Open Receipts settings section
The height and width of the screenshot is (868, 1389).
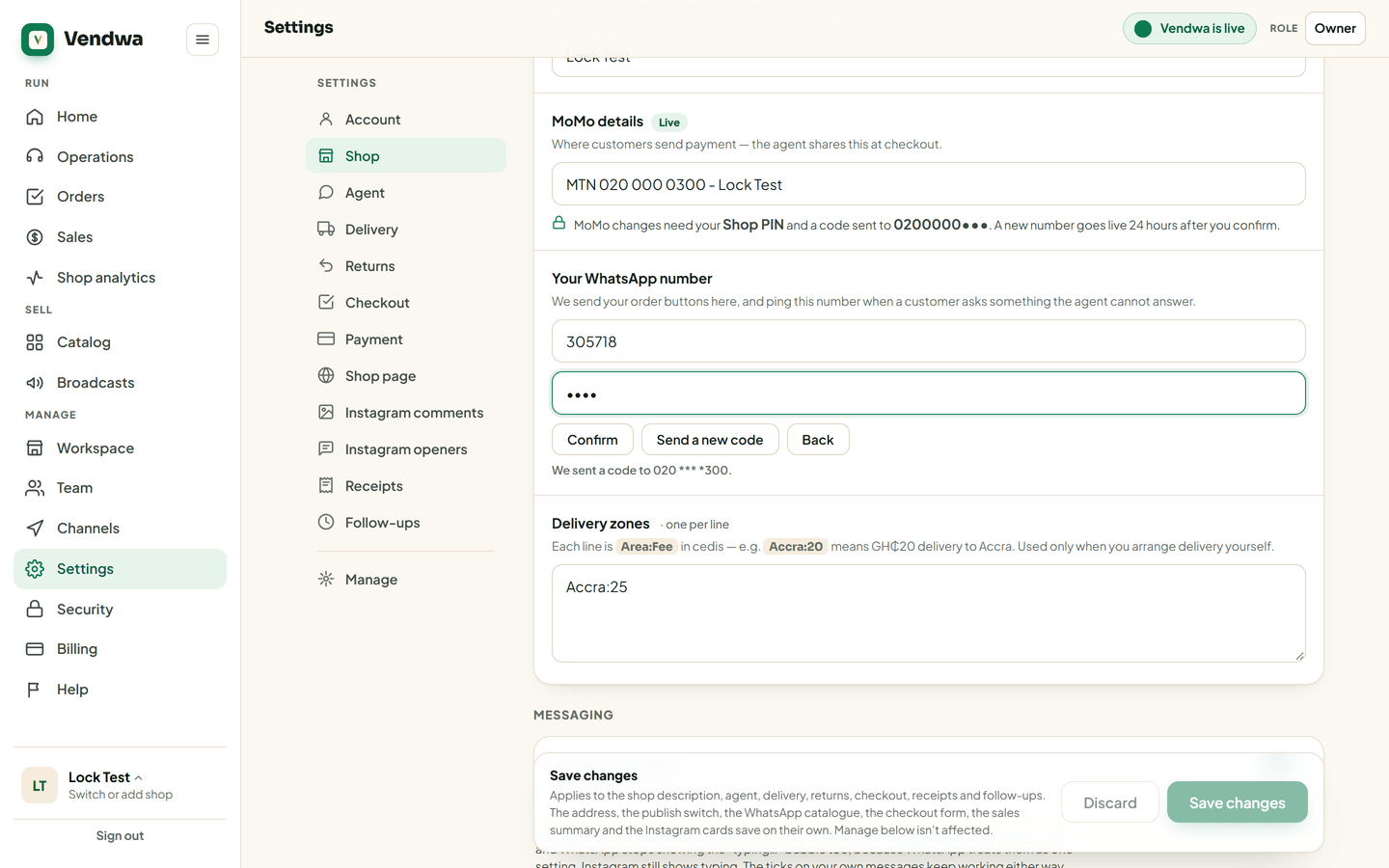[406, 486]
